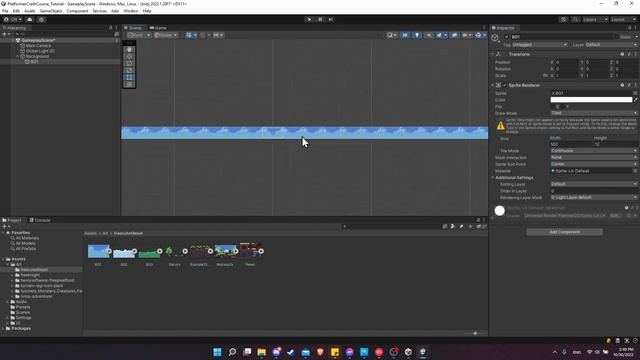Image resolution: width=640 pixels, height=360 pixels.
Task: Open the Unity cloud services icon
Action: click(29, 20)
